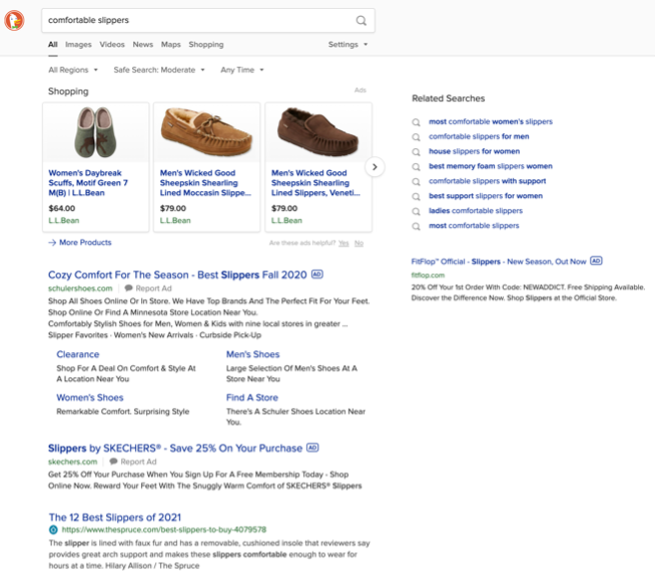Click the magnifier search button icon
Viewport: 660px width, 583px height.
pyautogui.click(x=361, y=20)
